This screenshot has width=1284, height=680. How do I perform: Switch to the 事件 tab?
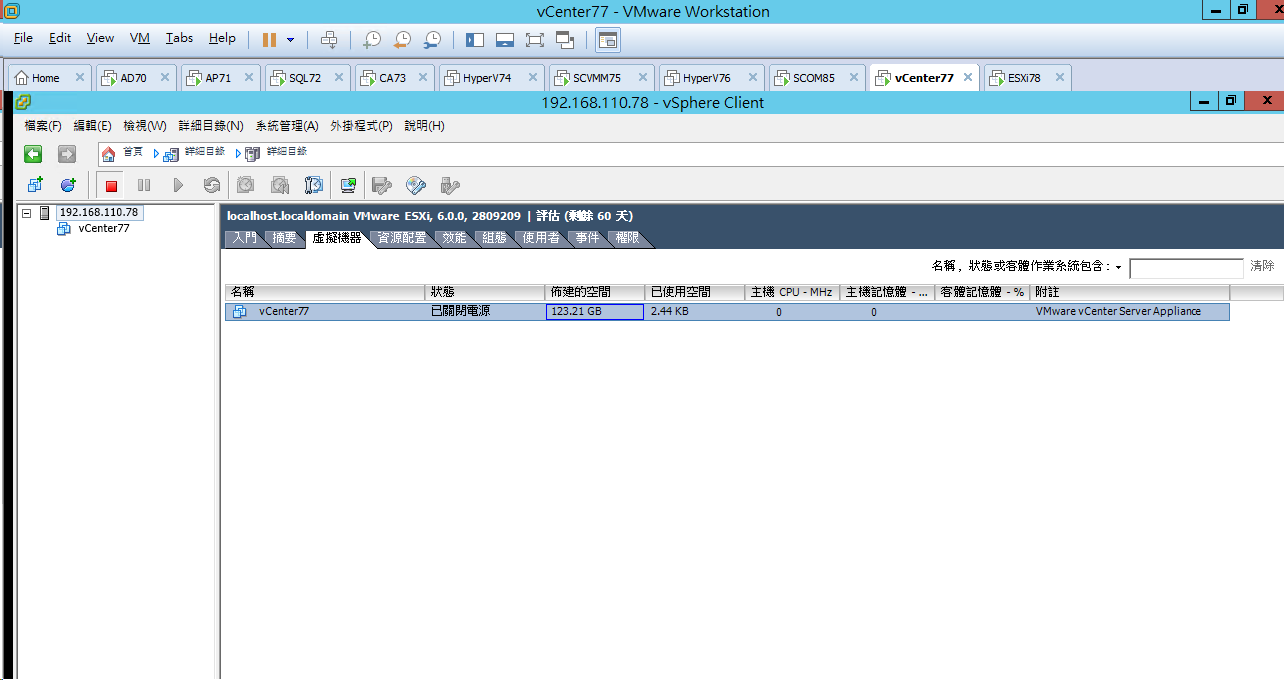click(587, 238)
